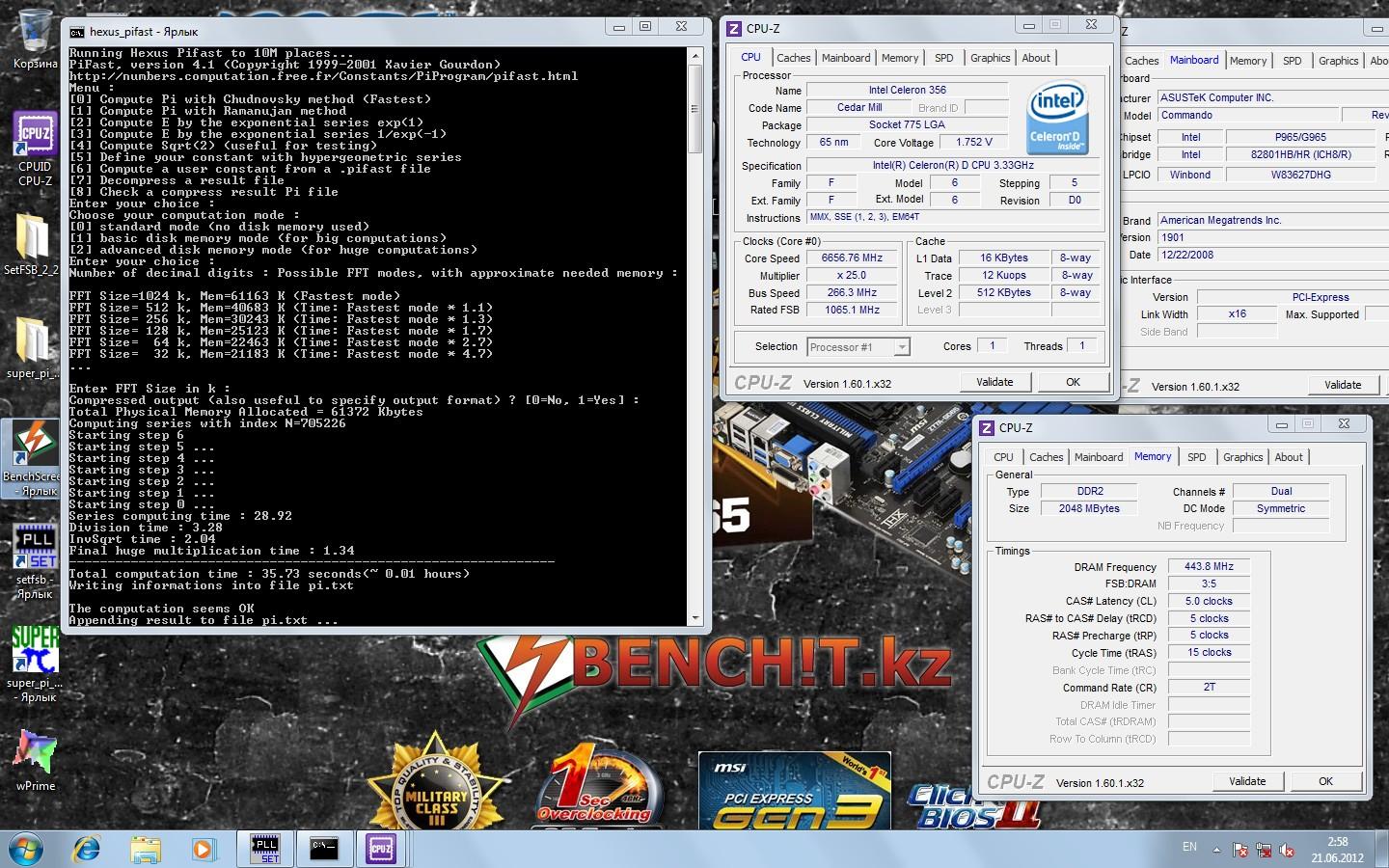Click OK in CPU-Z CPU window
Screen dimensions: 1389x868
click(1073, 382)
